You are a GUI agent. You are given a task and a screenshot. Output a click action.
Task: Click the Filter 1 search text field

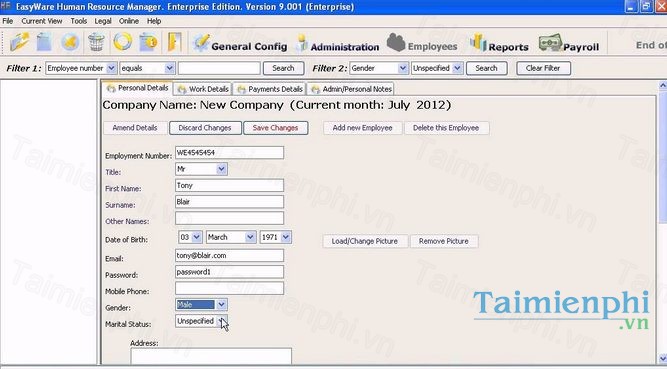(219, 68)
